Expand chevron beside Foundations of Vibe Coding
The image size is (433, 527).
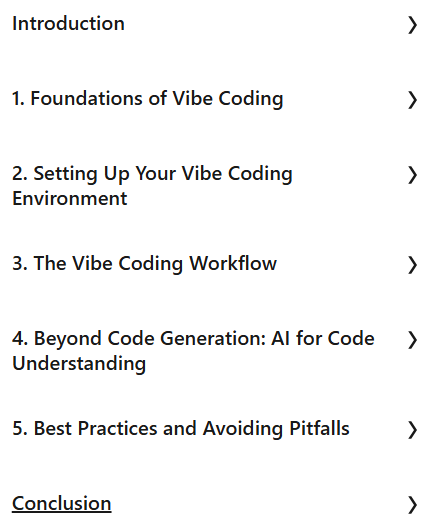point(412,100)
